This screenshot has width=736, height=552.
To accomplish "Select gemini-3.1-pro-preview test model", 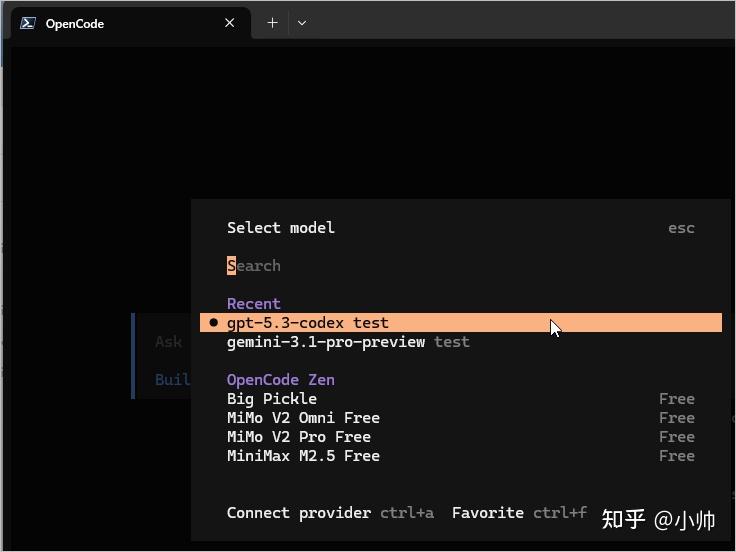I will 460,342.
